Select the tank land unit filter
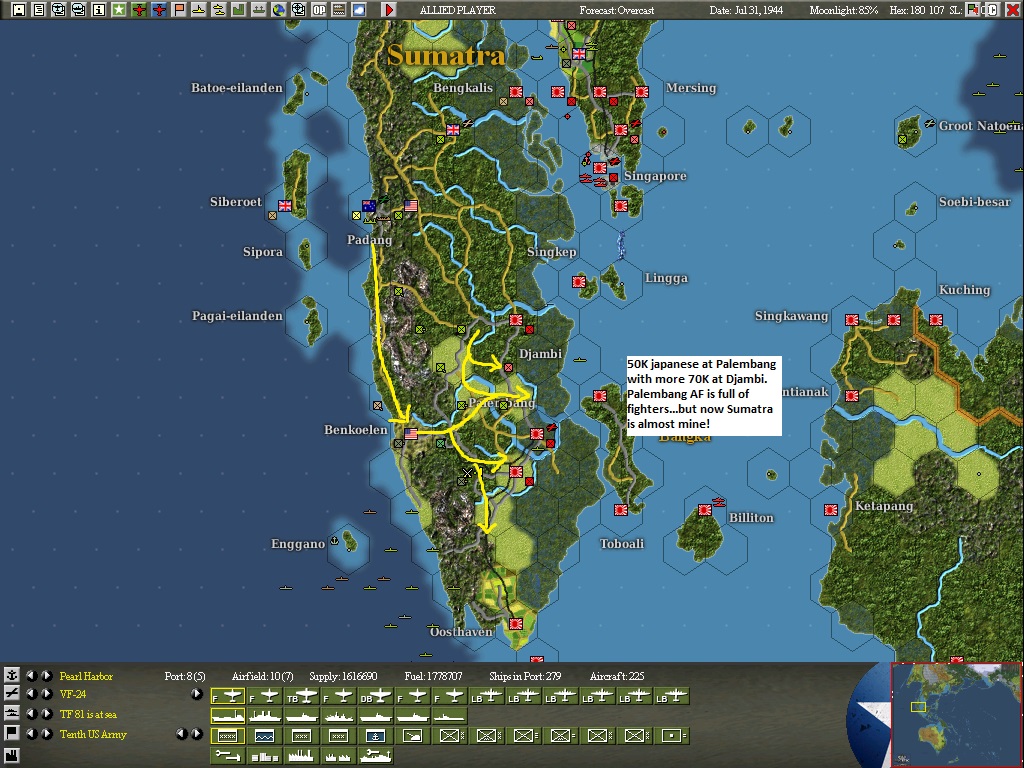The image size is (1024, 768). (x=412, y=736)
